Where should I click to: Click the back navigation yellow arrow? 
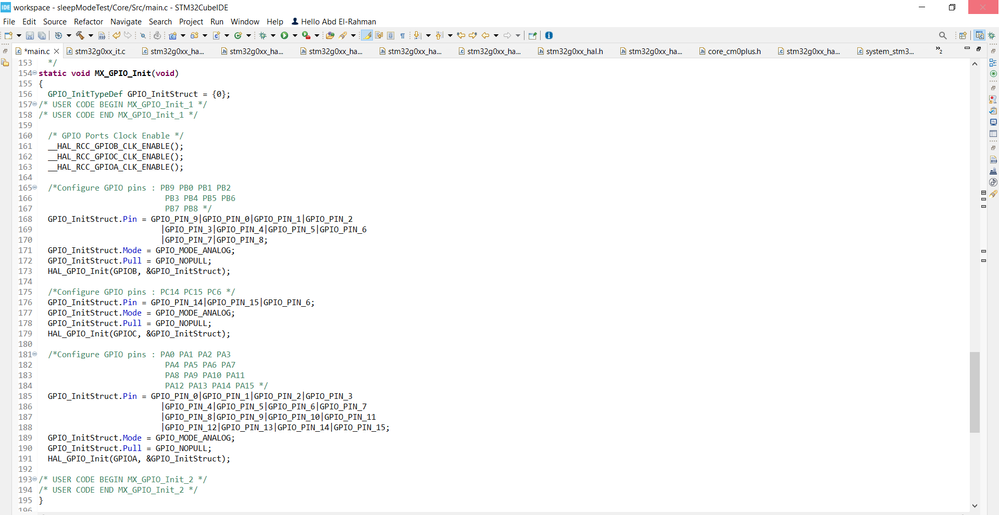click(x=485, y=35)
